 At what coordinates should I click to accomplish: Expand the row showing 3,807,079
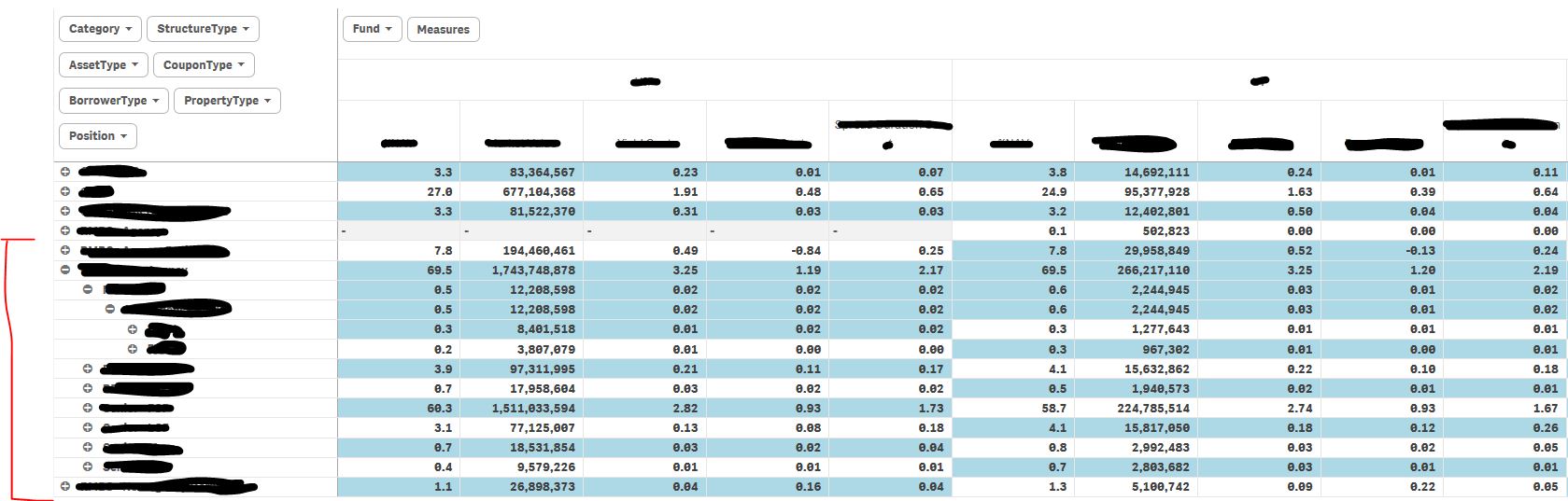[133, 349]
